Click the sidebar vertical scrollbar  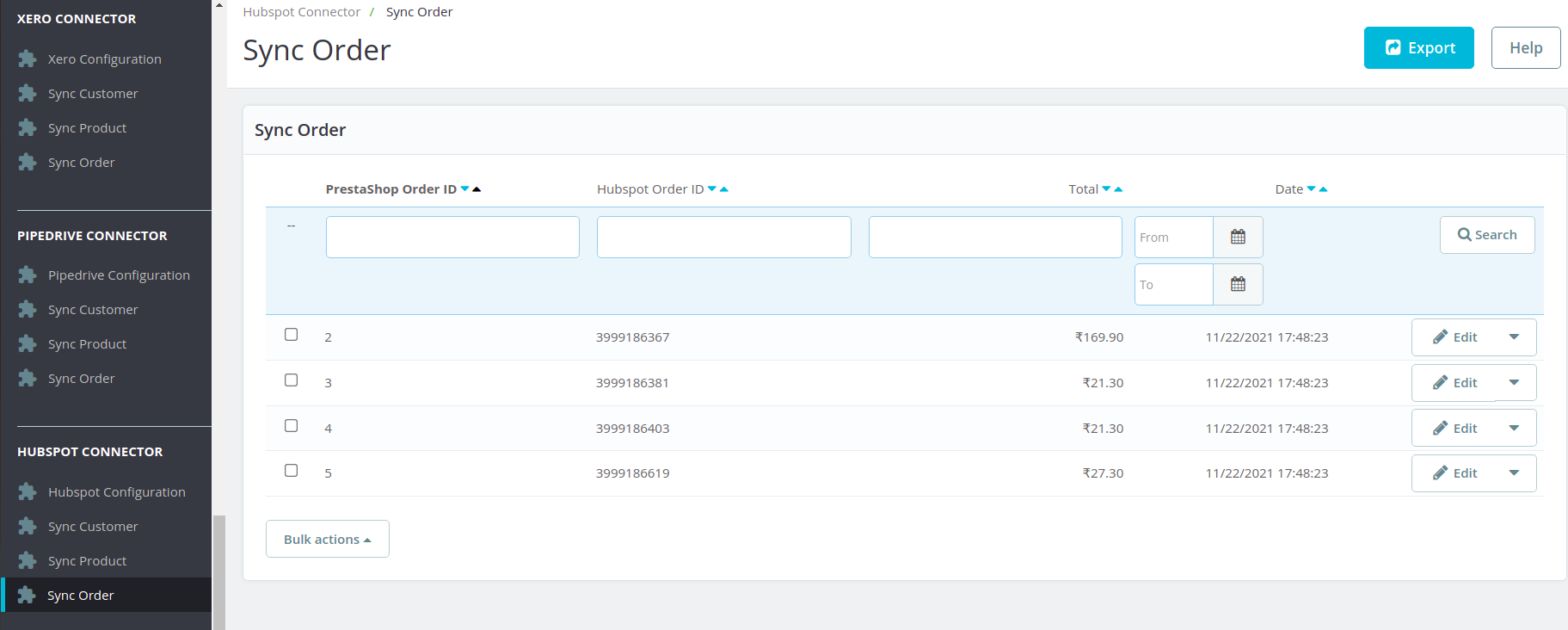tap(218, 572)
